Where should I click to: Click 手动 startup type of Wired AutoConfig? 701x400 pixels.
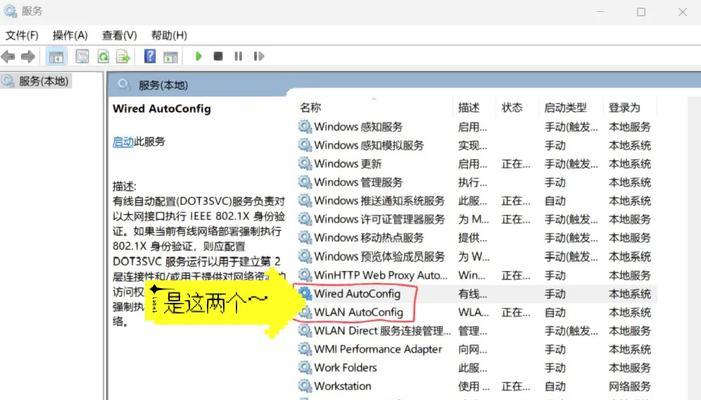[x=555, y=294]
